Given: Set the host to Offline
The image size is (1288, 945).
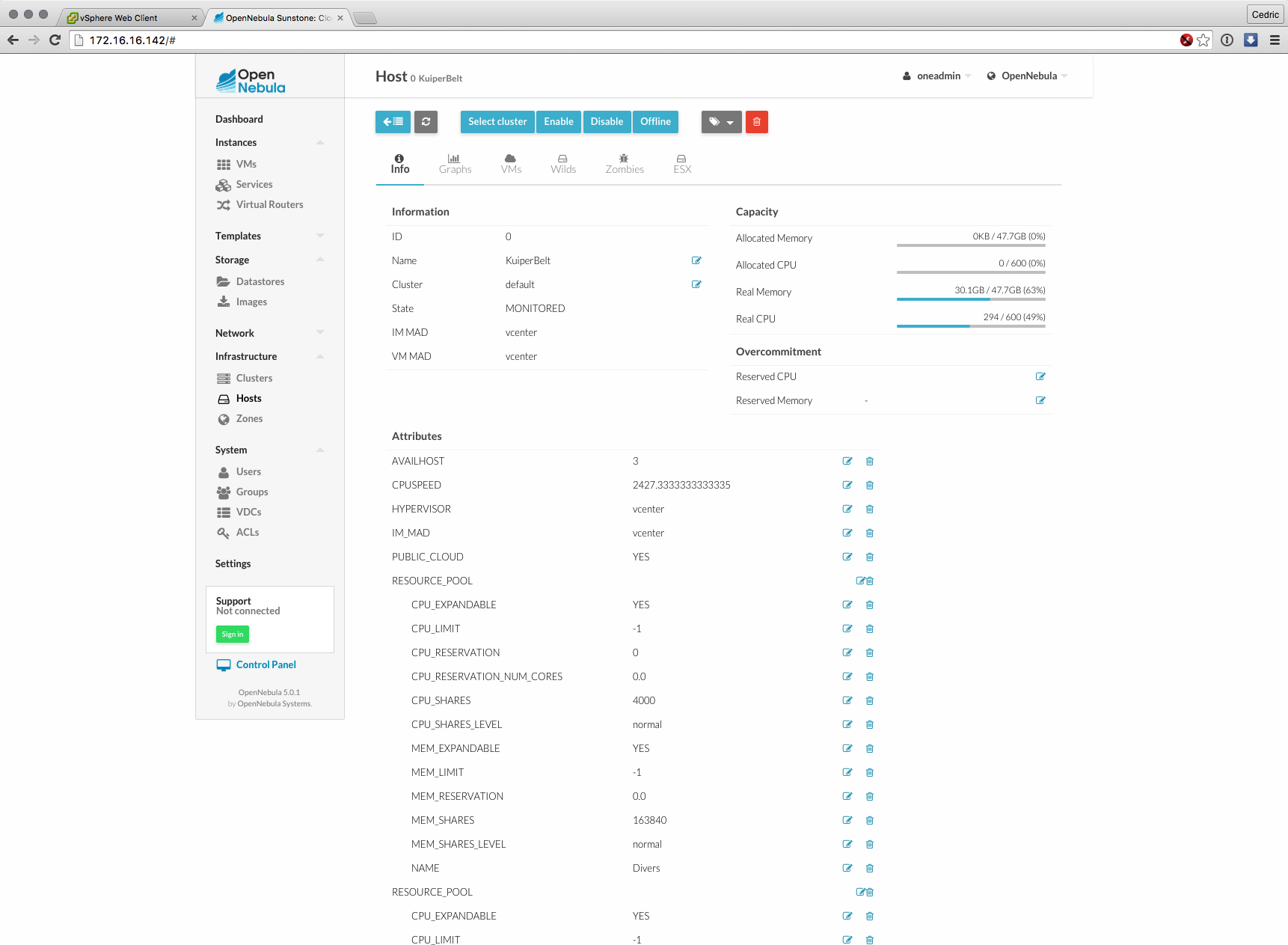Looking at the screenshot, I should pos(655,122).
